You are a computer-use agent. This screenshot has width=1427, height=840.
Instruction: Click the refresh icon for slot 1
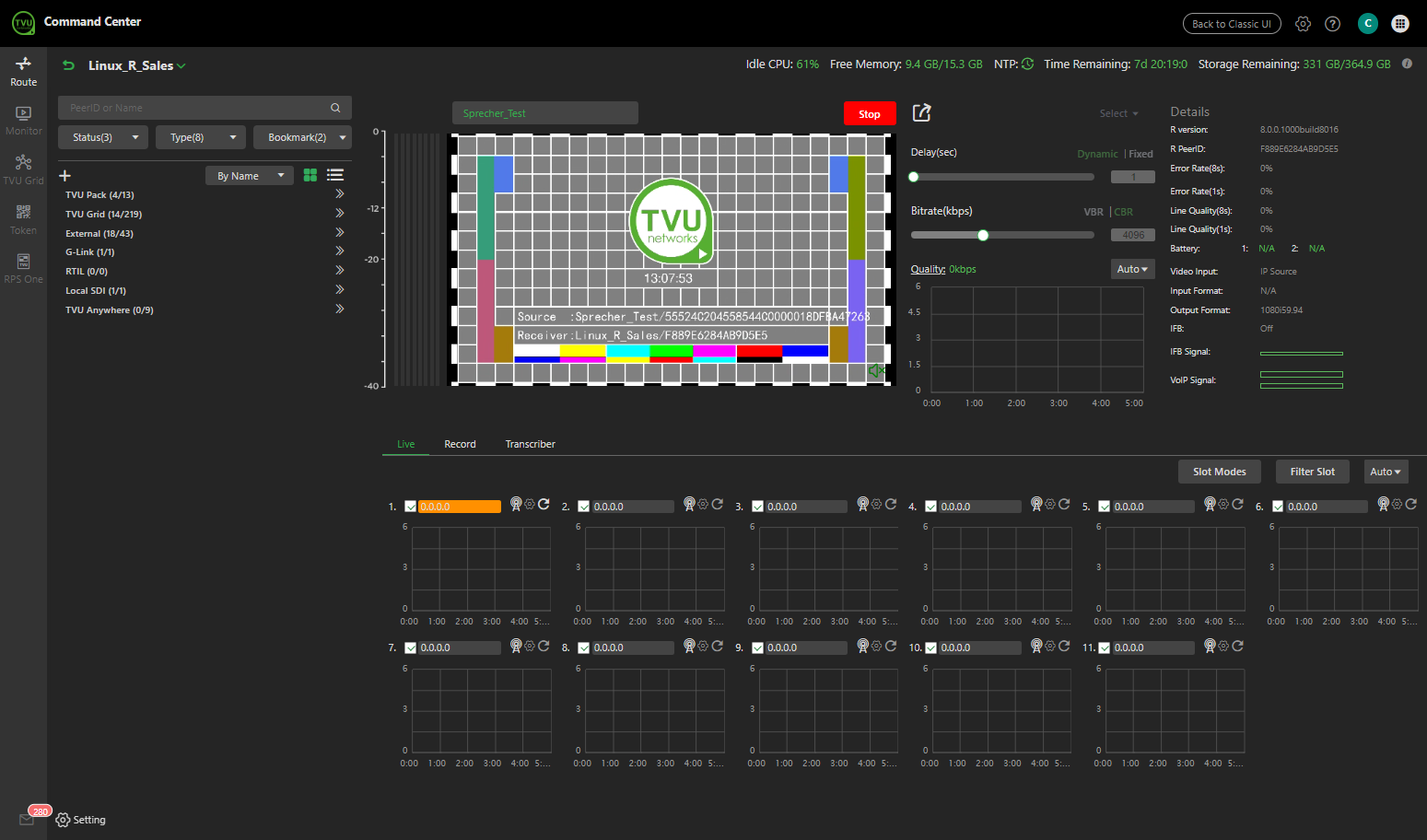point(544,504)
